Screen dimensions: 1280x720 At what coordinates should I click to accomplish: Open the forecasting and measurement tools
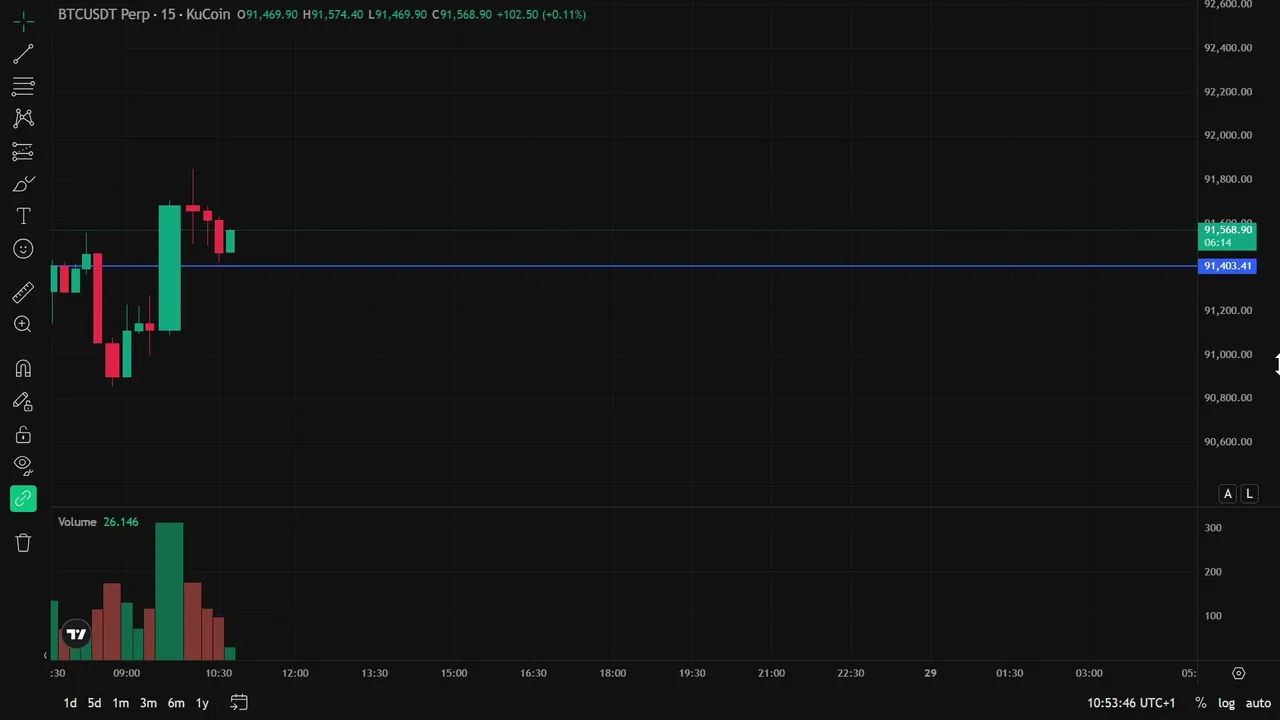pyautogui.click(x=23, y=152)
